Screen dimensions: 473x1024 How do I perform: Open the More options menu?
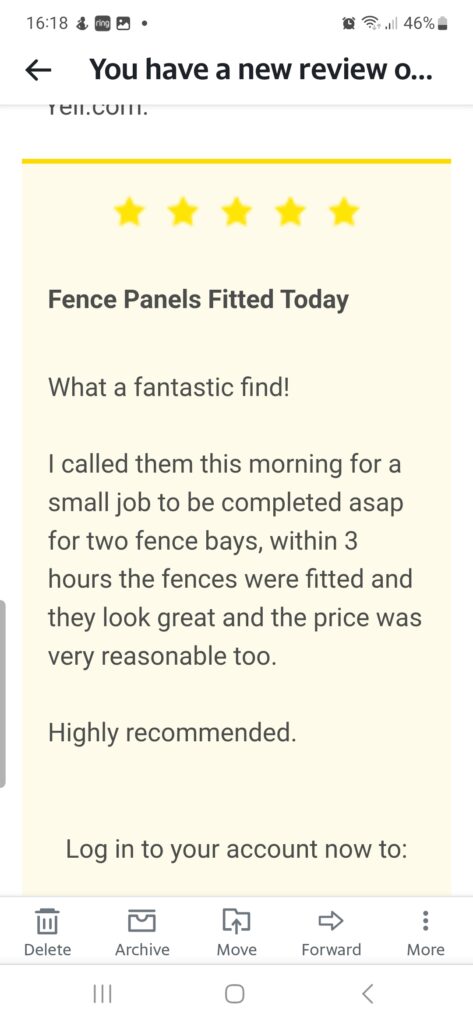tap(425, 933)
